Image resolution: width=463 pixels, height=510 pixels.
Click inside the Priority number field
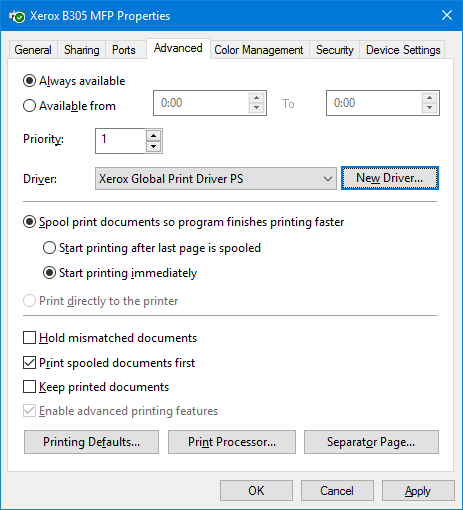pyautogui.click(x=121, y=141)
